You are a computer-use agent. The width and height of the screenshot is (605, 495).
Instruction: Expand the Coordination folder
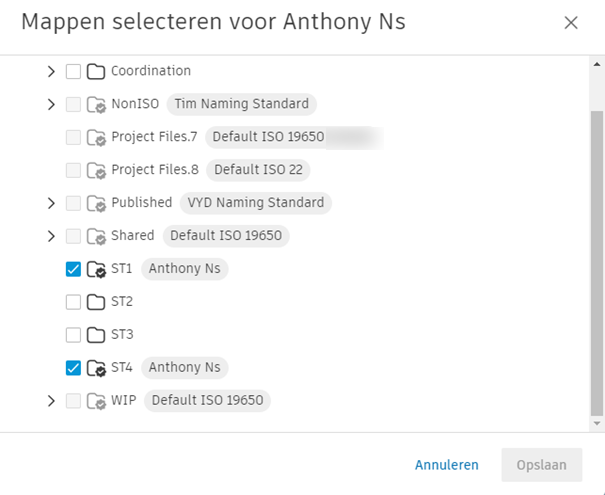pyautogui.click(x=51, y=71)
